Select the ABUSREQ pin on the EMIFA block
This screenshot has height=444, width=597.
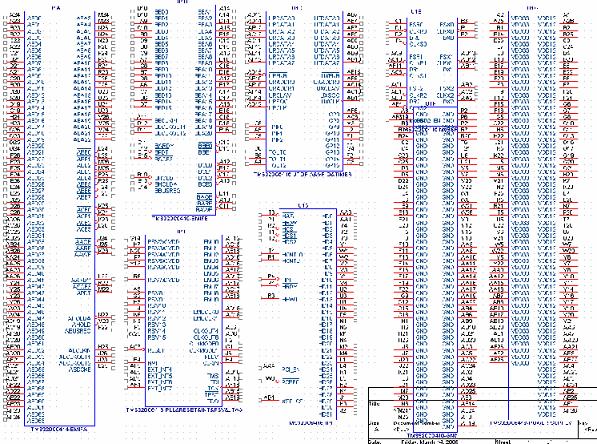(x=78, y=331)
